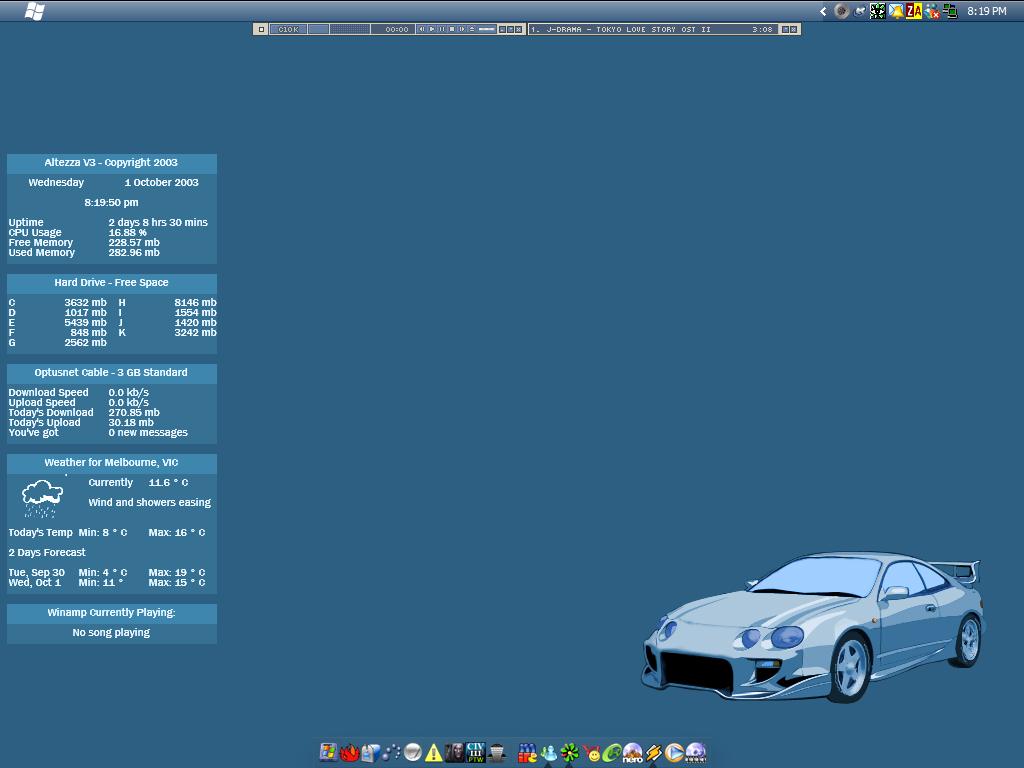
Task: Open the recycle bin dock icon
Action: pyautogui.click(x=497, y=753)
